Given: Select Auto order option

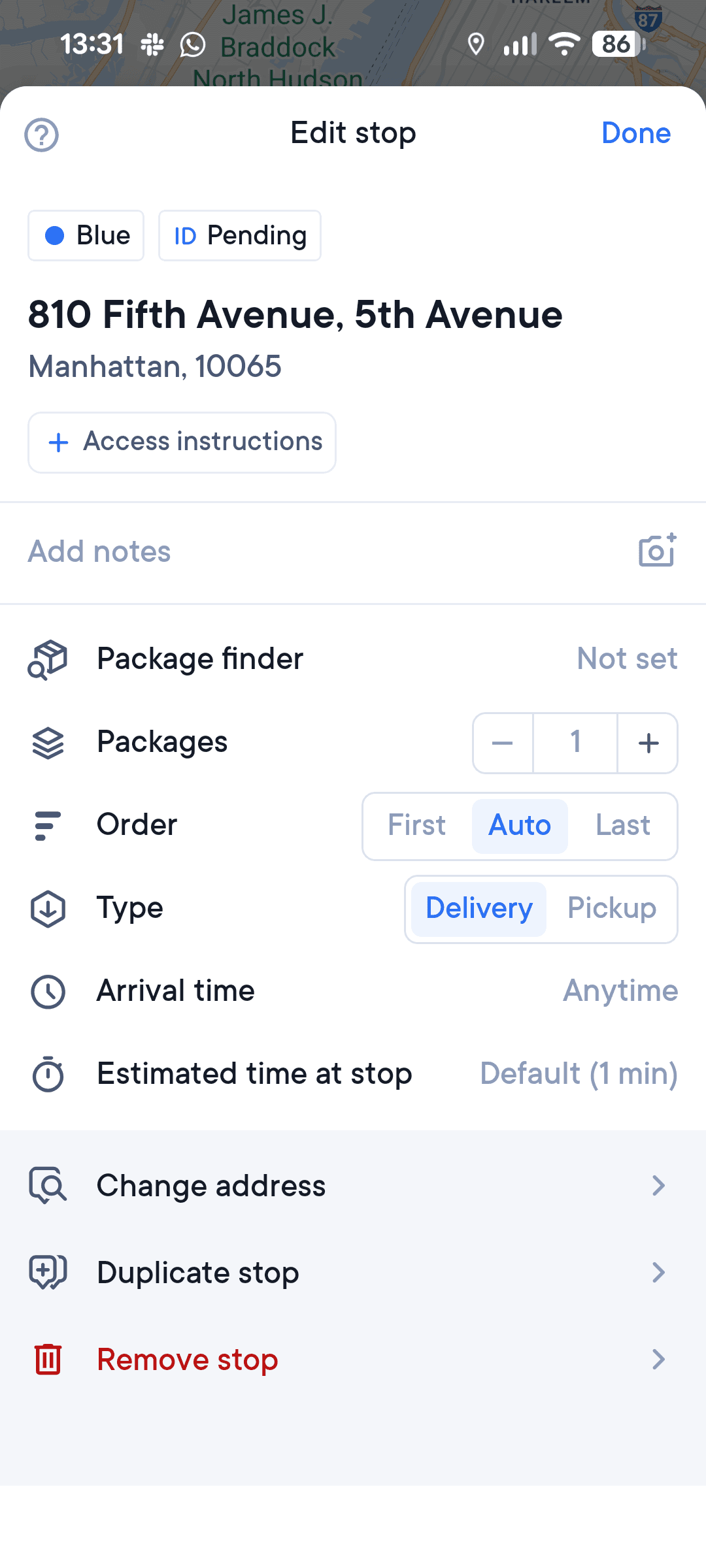Looking at the screenshot, I should (x=520, y=826).
